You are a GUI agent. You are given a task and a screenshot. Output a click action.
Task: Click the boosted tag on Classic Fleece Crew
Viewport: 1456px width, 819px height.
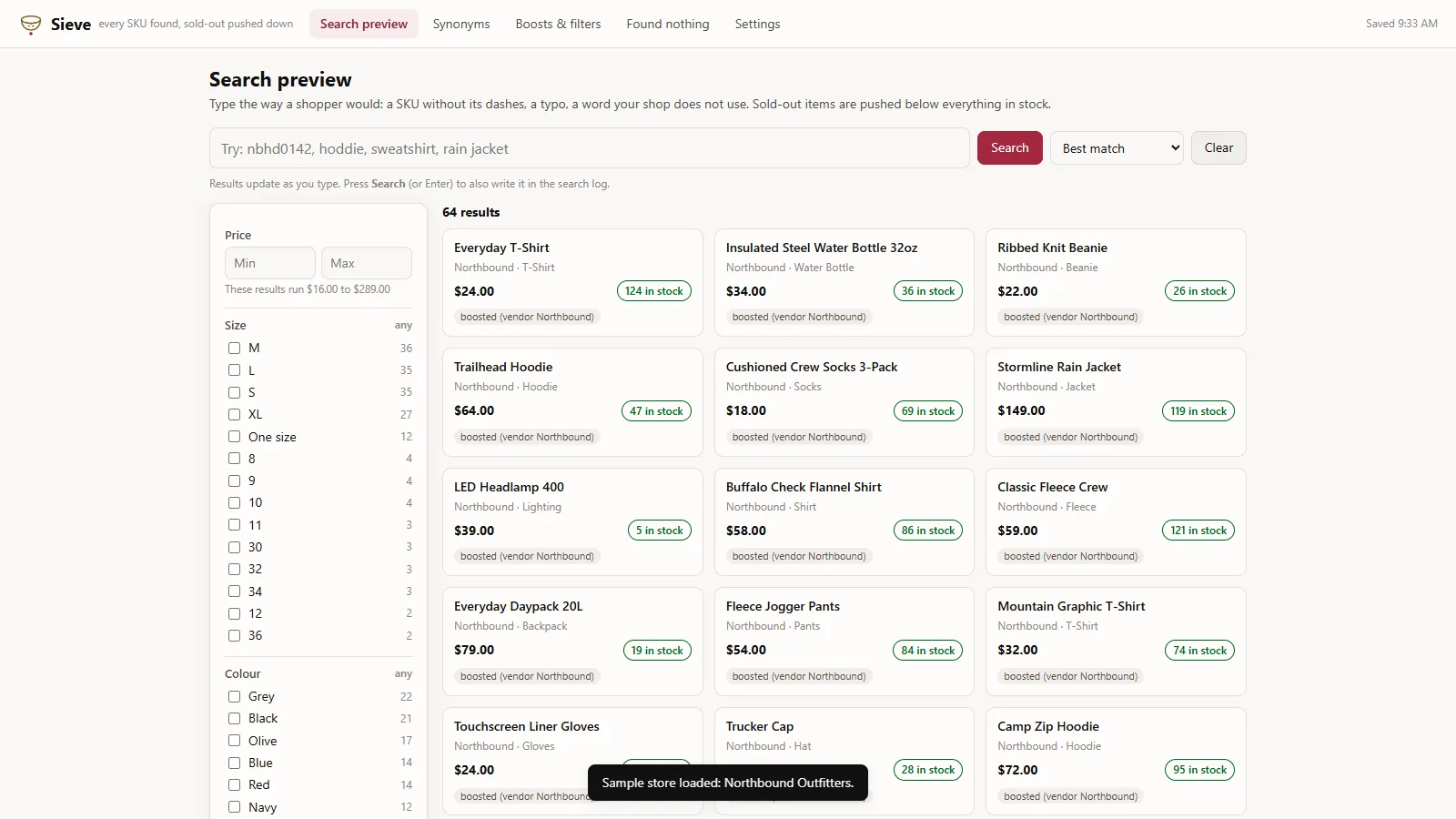pyautogui.click(x=1070, y=556)
